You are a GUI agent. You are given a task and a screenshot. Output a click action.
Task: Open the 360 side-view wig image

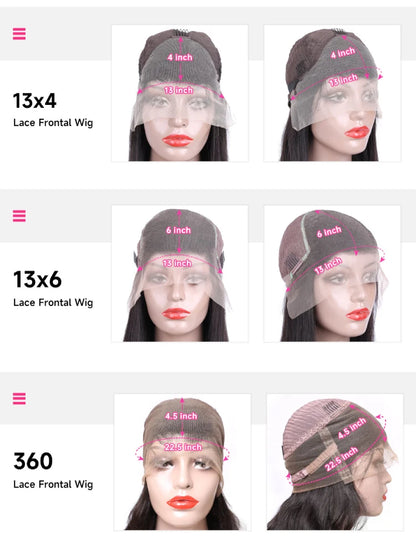pos(335,462)
